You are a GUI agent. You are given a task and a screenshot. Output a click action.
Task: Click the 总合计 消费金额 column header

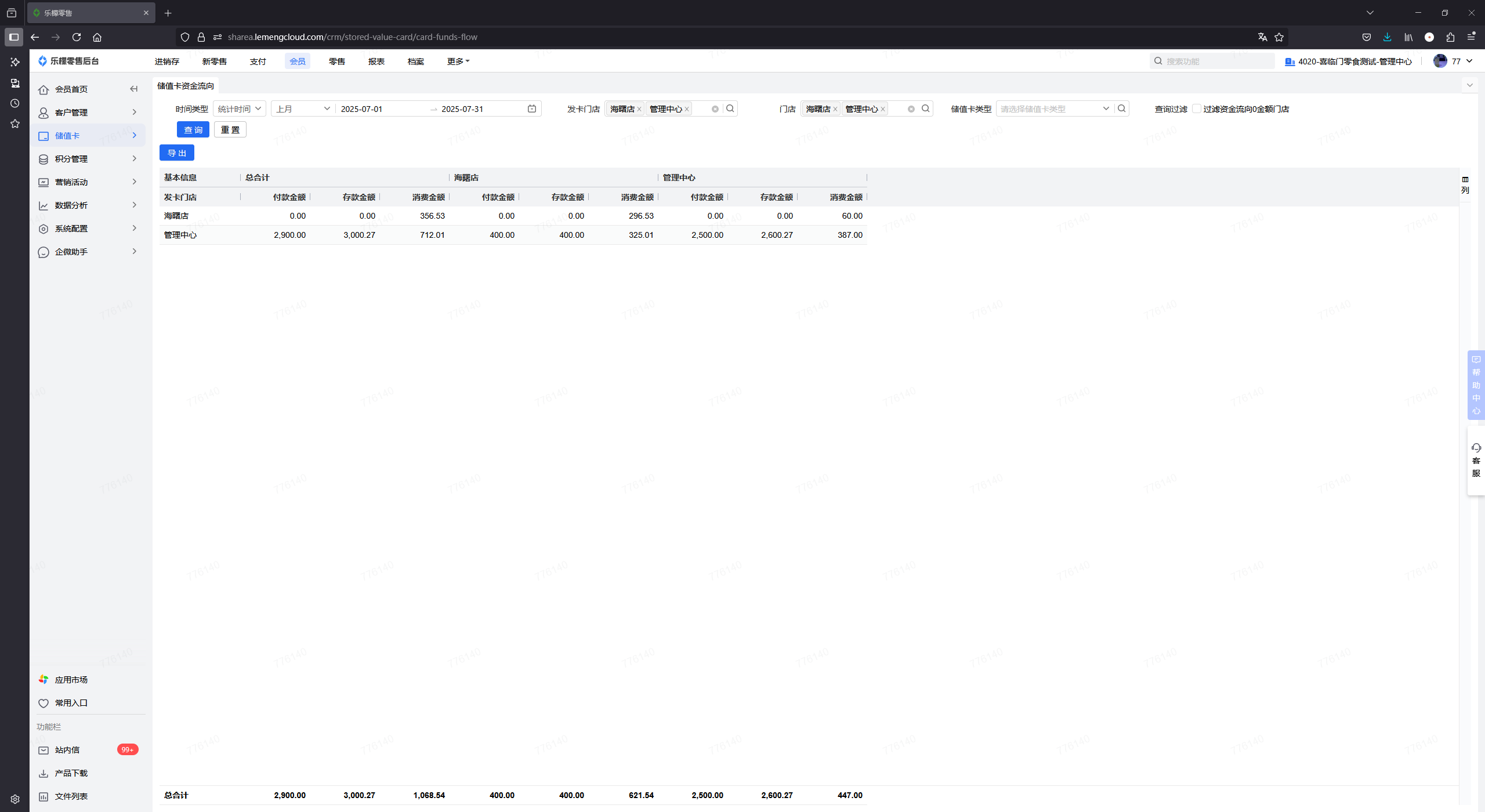(x=428, y=197)
